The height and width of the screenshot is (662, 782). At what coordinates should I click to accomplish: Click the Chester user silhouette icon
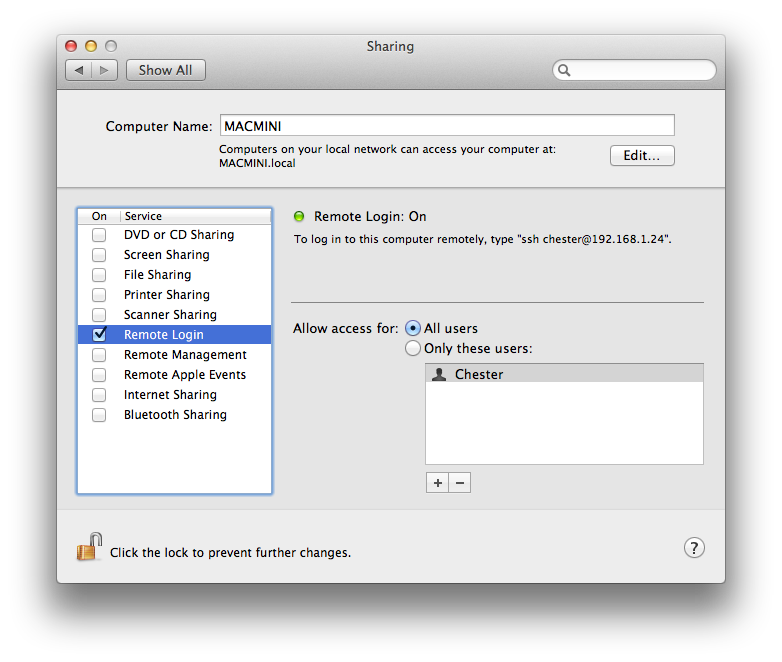pyautogui.click(x=439, y=374)
